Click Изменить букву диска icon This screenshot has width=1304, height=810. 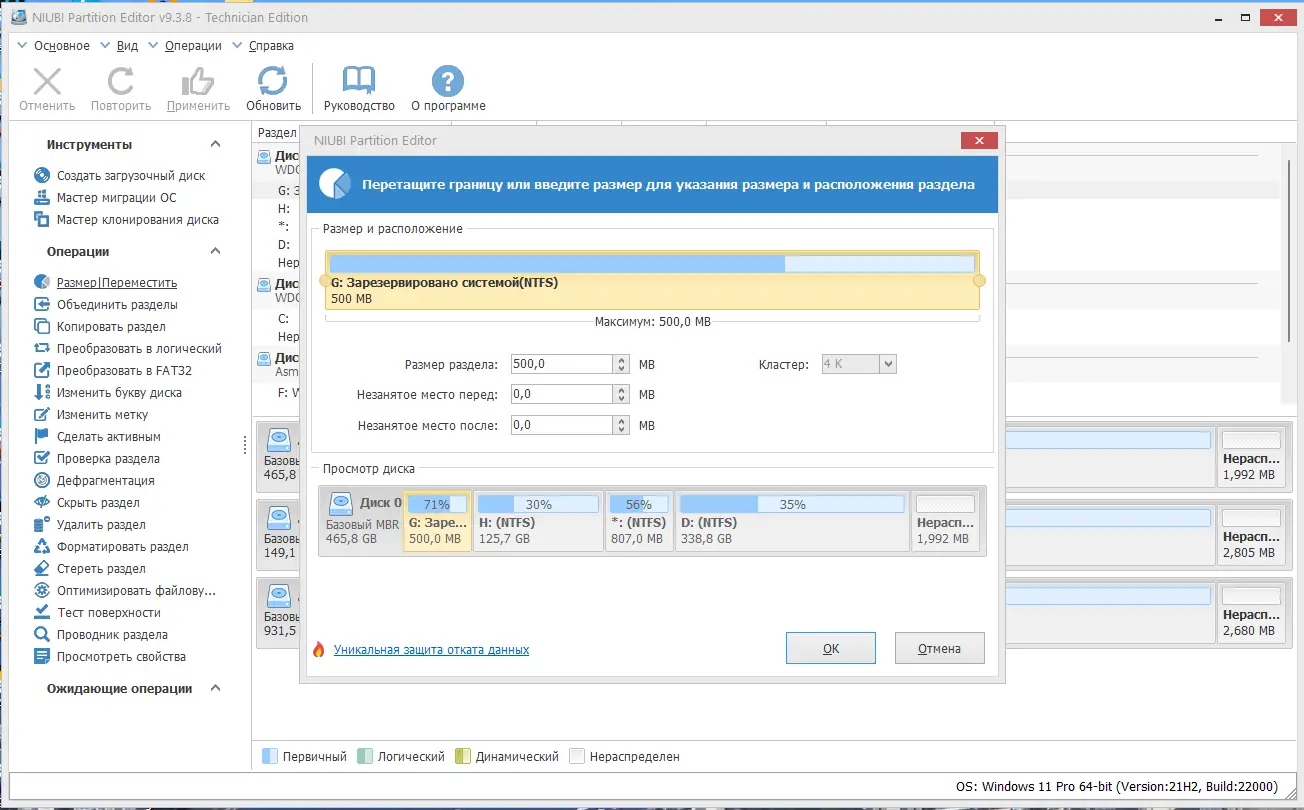click(42, 392)
